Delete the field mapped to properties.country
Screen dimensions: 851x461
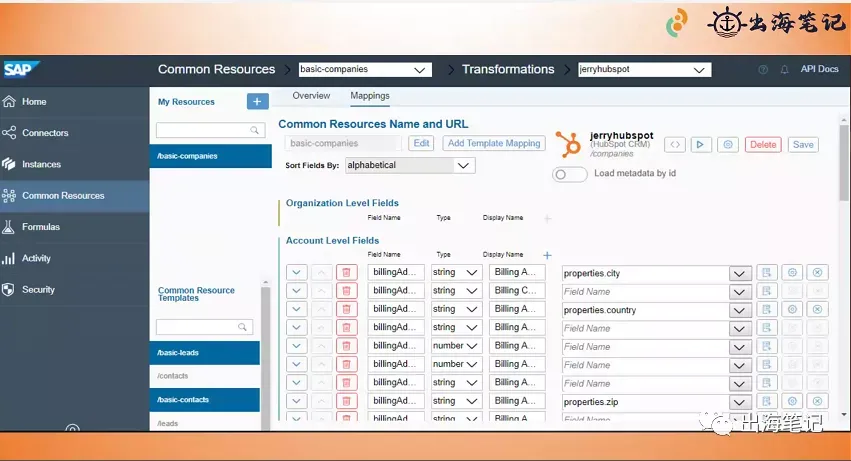(346, 309)
